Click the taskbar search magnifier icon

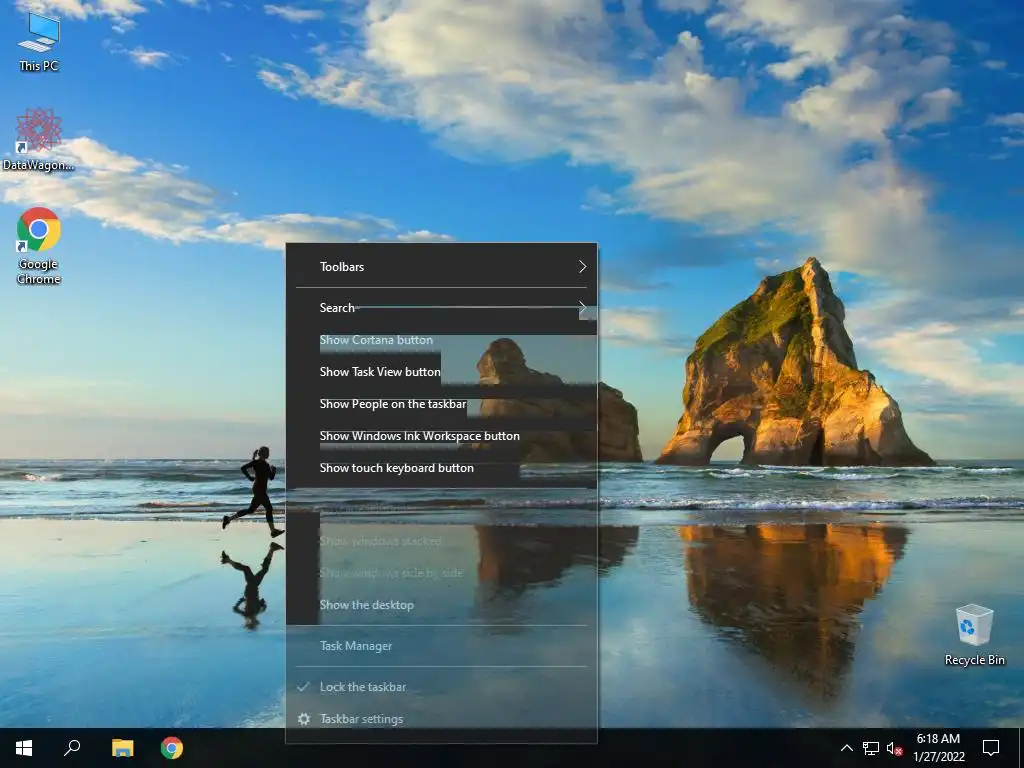(72, 748)
